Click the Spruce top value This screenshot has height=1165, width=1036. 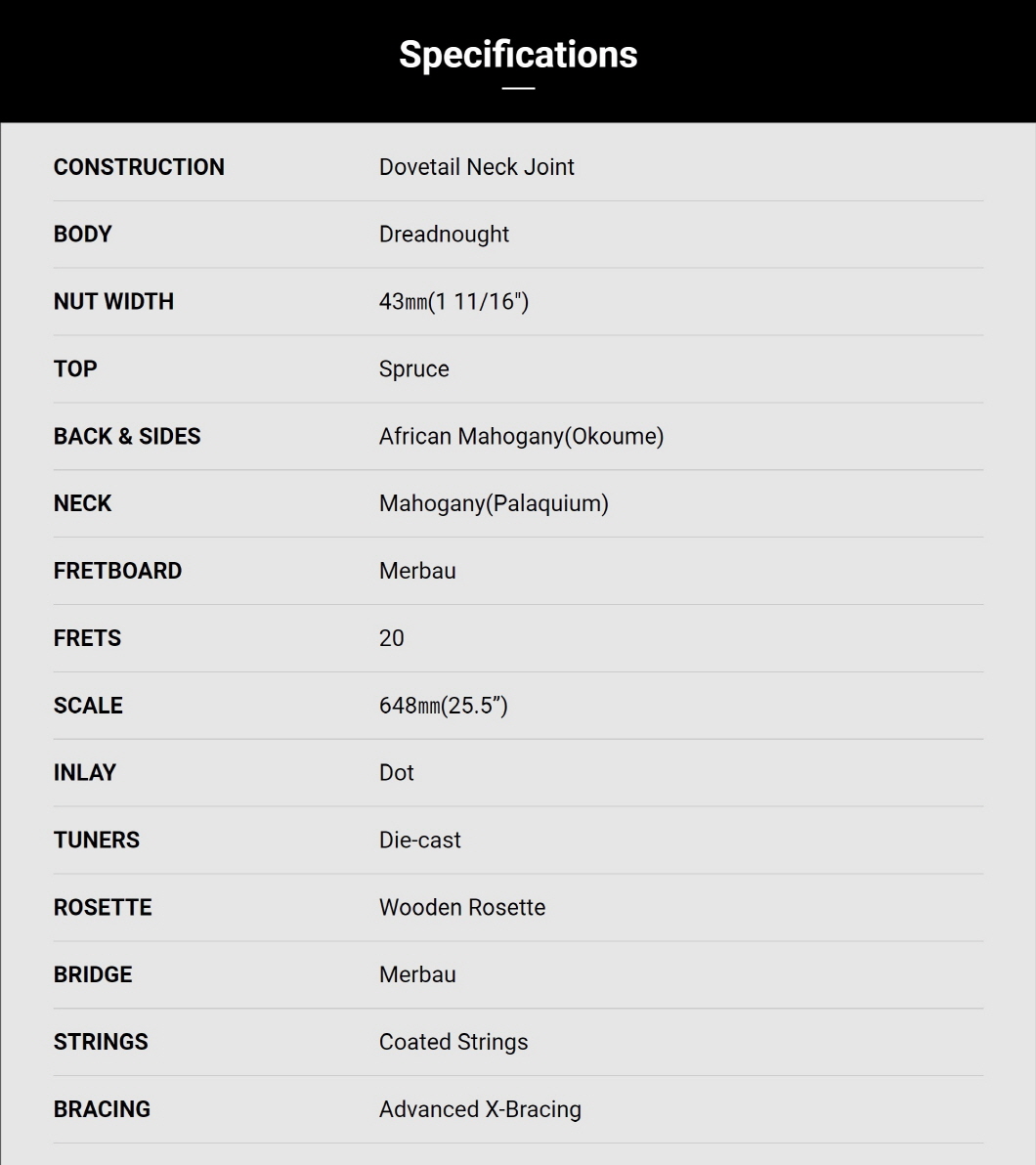click(414, 369)
